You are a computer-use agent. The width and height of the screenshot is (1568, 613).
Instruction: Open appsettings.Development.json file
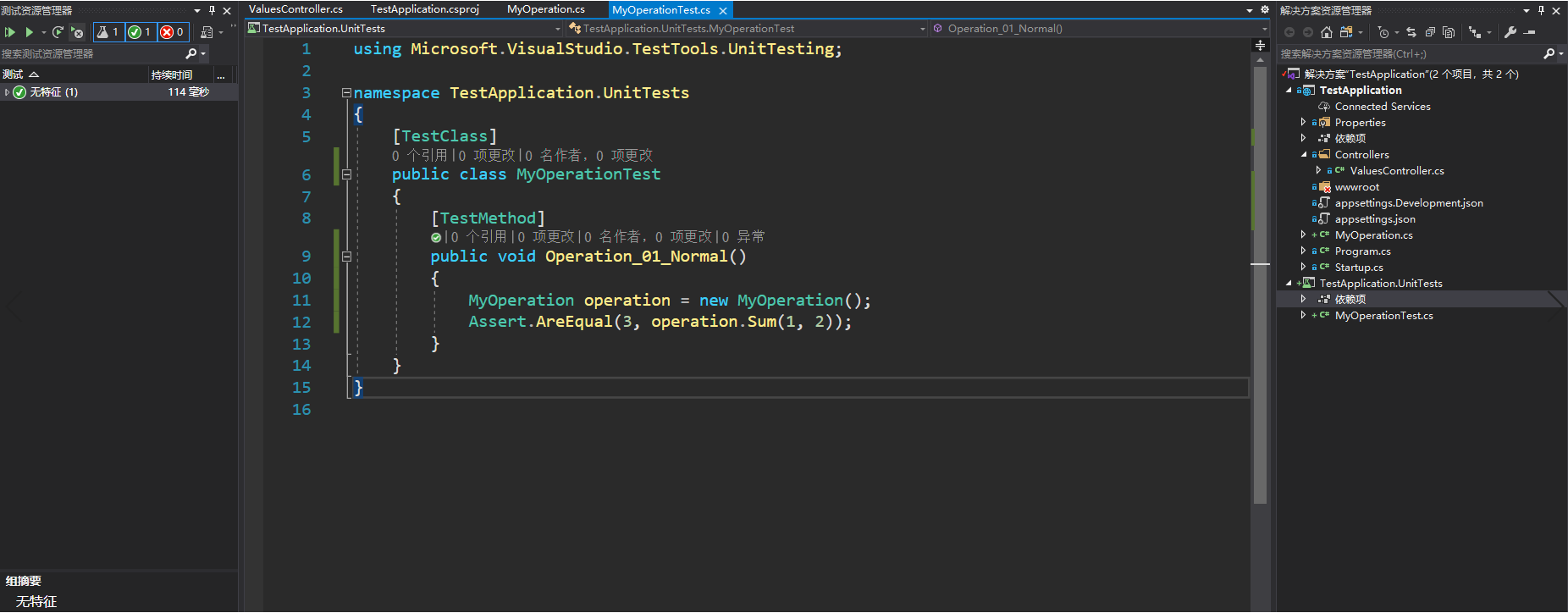pyautogui.click(x=1409, y=203)
